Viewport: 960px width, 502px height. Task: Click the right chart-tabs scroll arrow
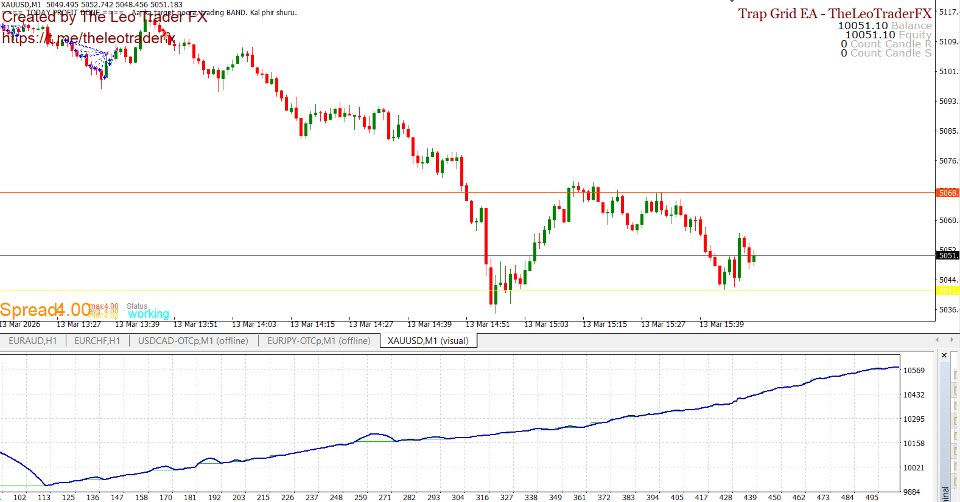[952, 340]
